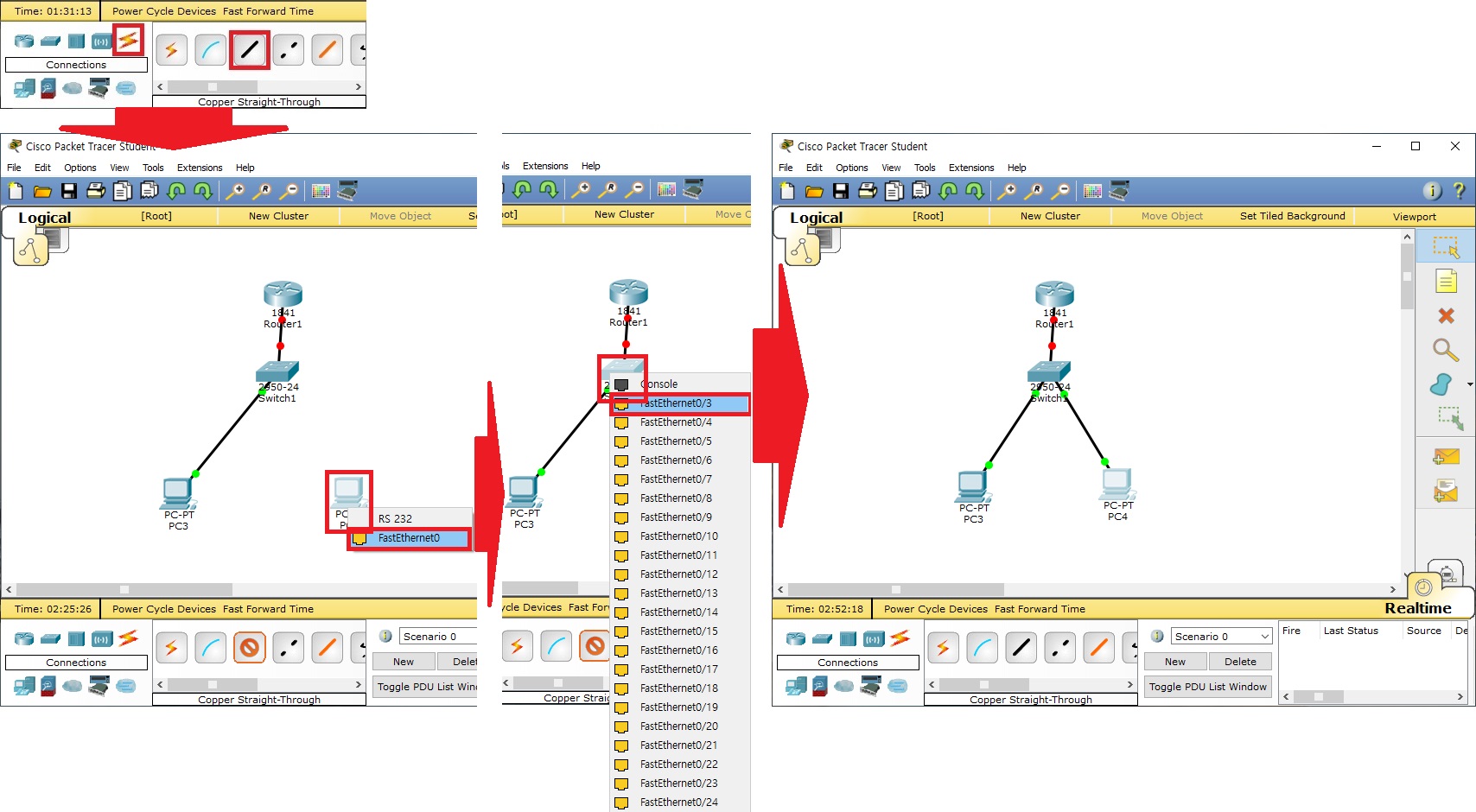Switch to the Realtime tab

pyautogui.click(x=1418, y=608)
